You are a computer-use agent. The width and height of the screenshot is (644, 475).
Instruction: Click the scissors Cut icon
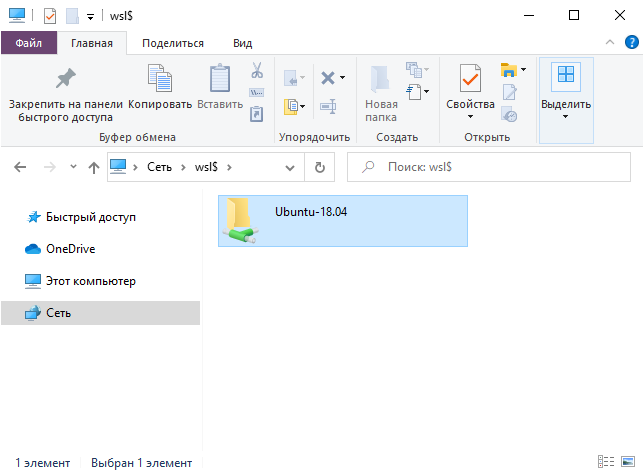257,70
